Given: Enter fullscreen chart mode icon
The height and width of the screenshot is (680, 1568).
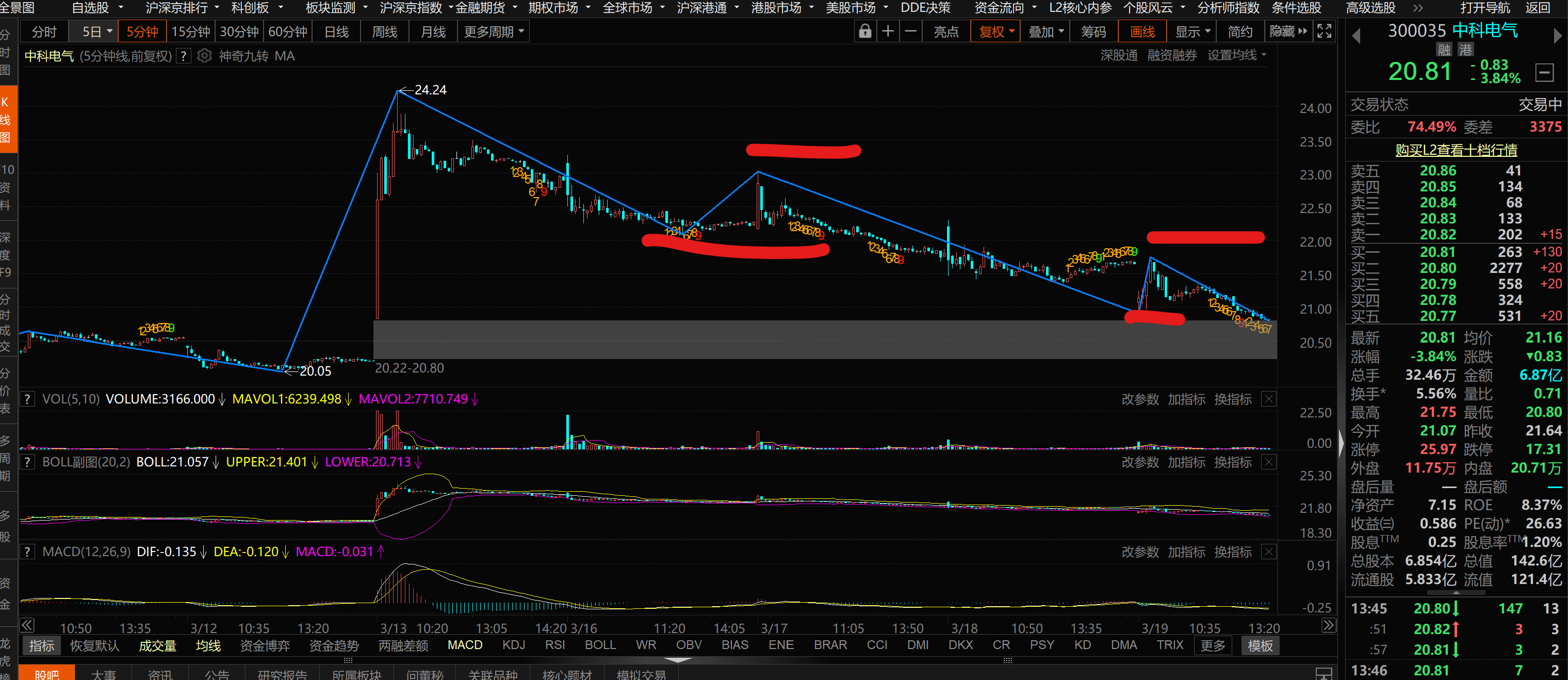Looking at the screenshot, I should point(1324,31).
